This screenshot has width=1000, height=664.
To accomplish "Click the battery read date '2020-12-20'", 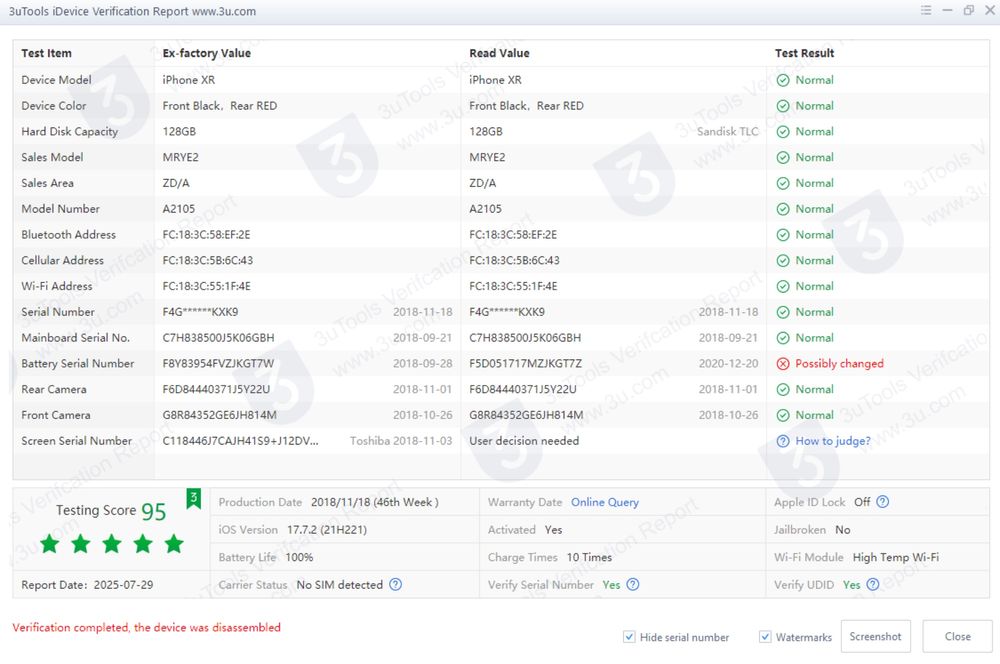I will 728,364.
